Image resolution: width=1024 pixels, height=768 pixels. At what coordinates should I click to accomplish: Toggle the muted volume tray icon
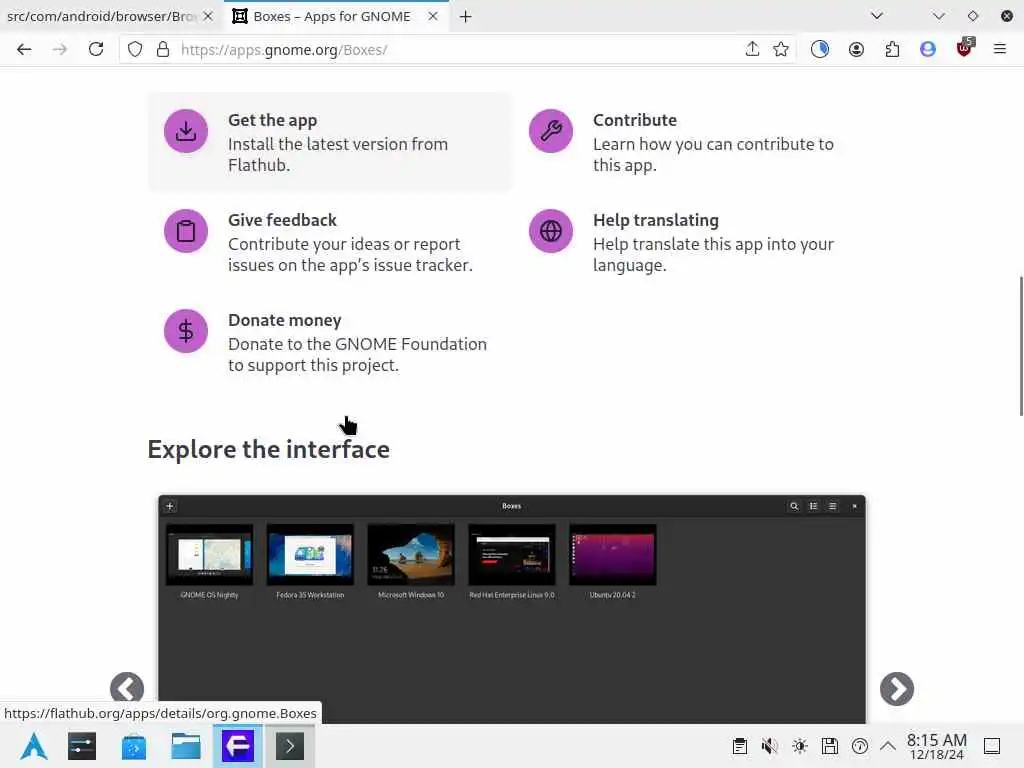pyautogui.click(x=769, y=746)
